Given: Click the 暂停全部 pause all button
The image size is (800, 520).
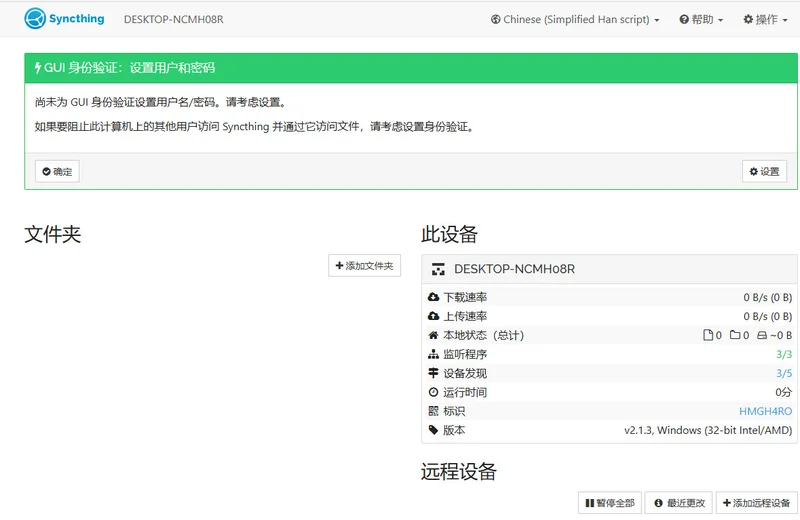Looking at the screenshot, I should click(610, 503).
